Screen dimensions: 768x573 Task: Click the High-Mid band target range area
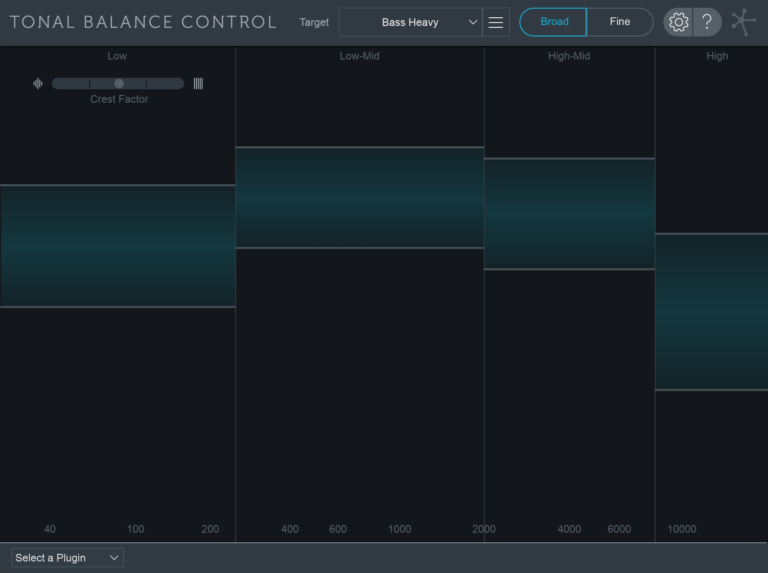pos(569,214)
